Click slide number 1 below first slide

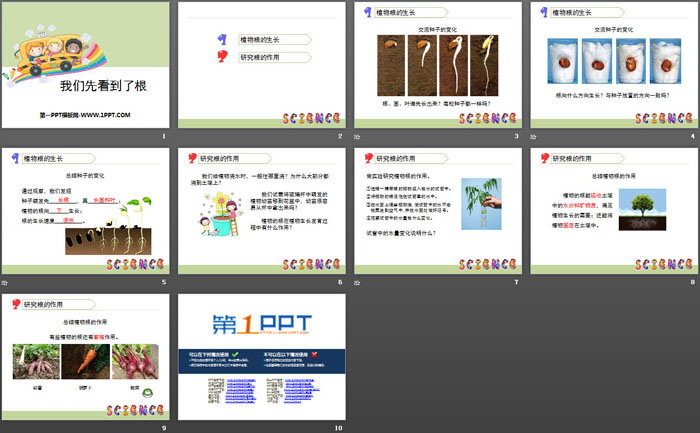pos(164,136)
